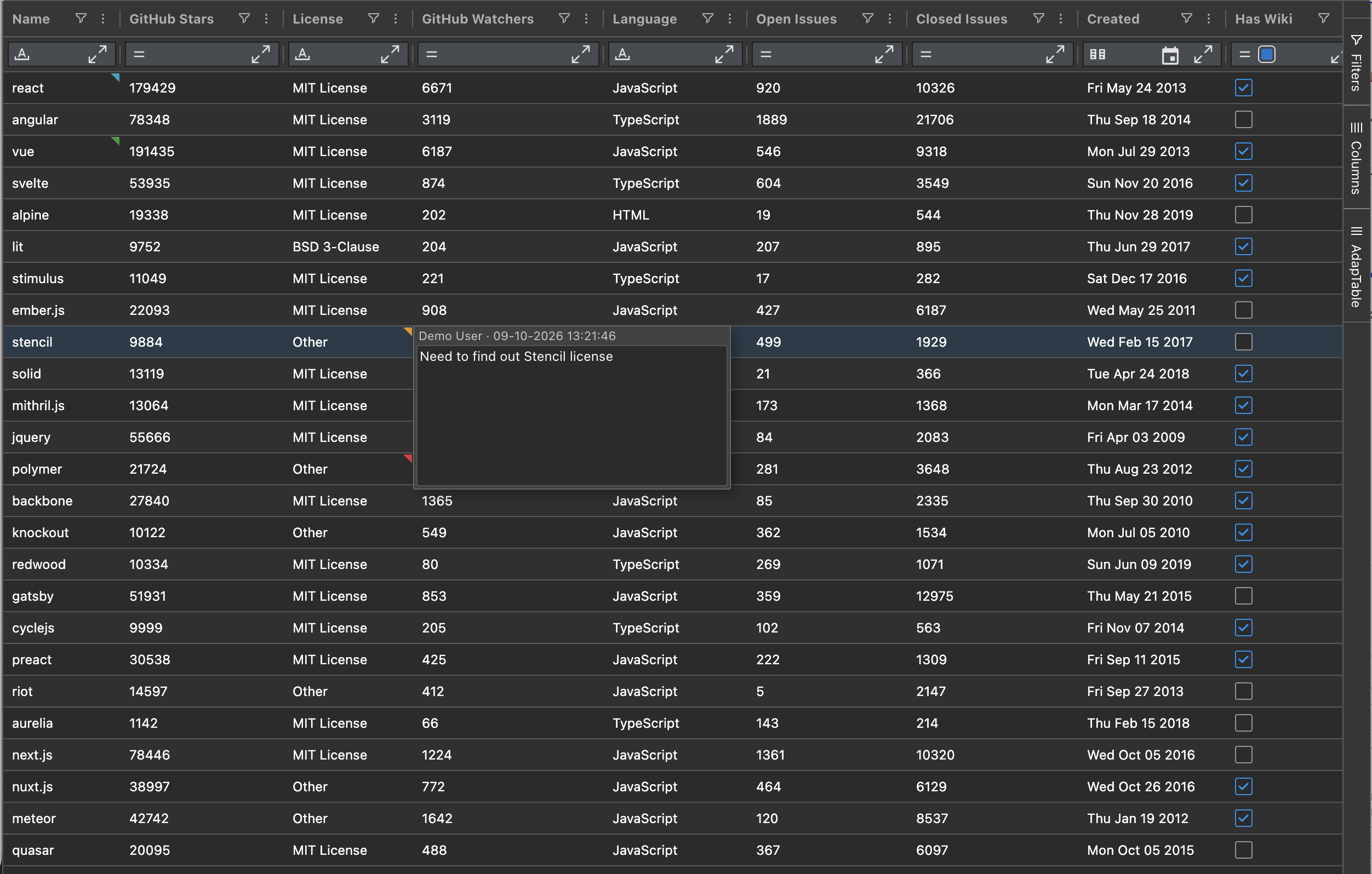
Task: Open the Columns side panel tab
Action: coord(1357,158)
